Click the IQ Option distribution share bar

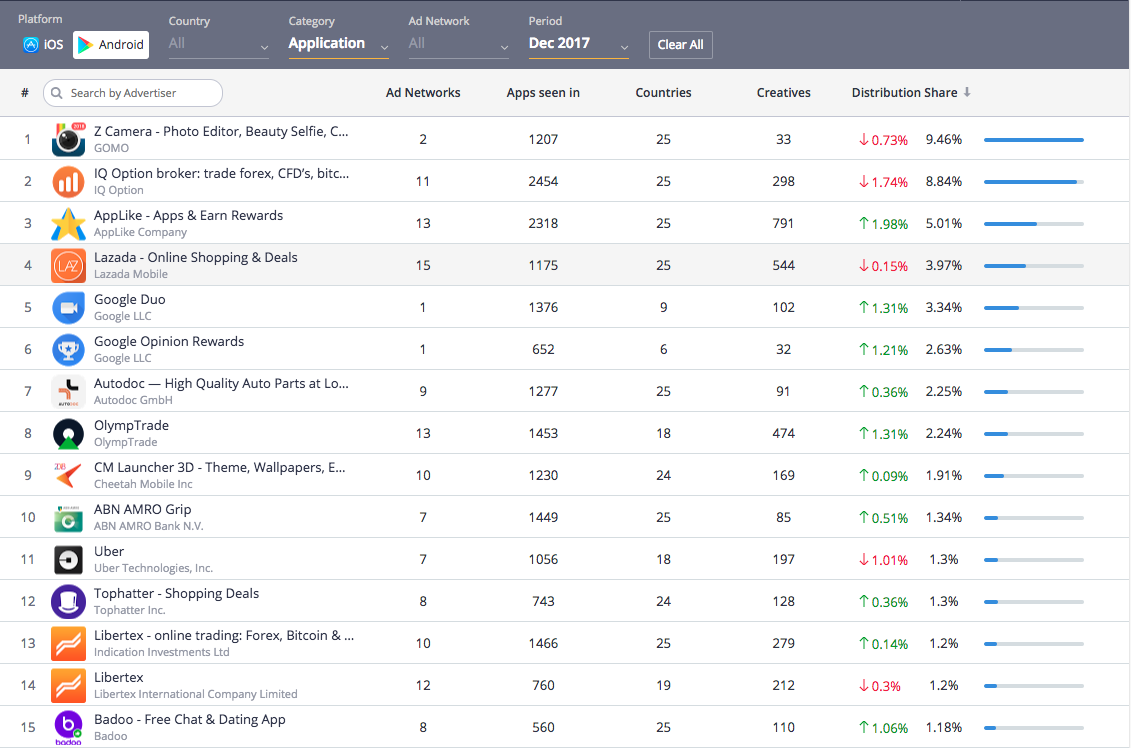point(1034,182)
